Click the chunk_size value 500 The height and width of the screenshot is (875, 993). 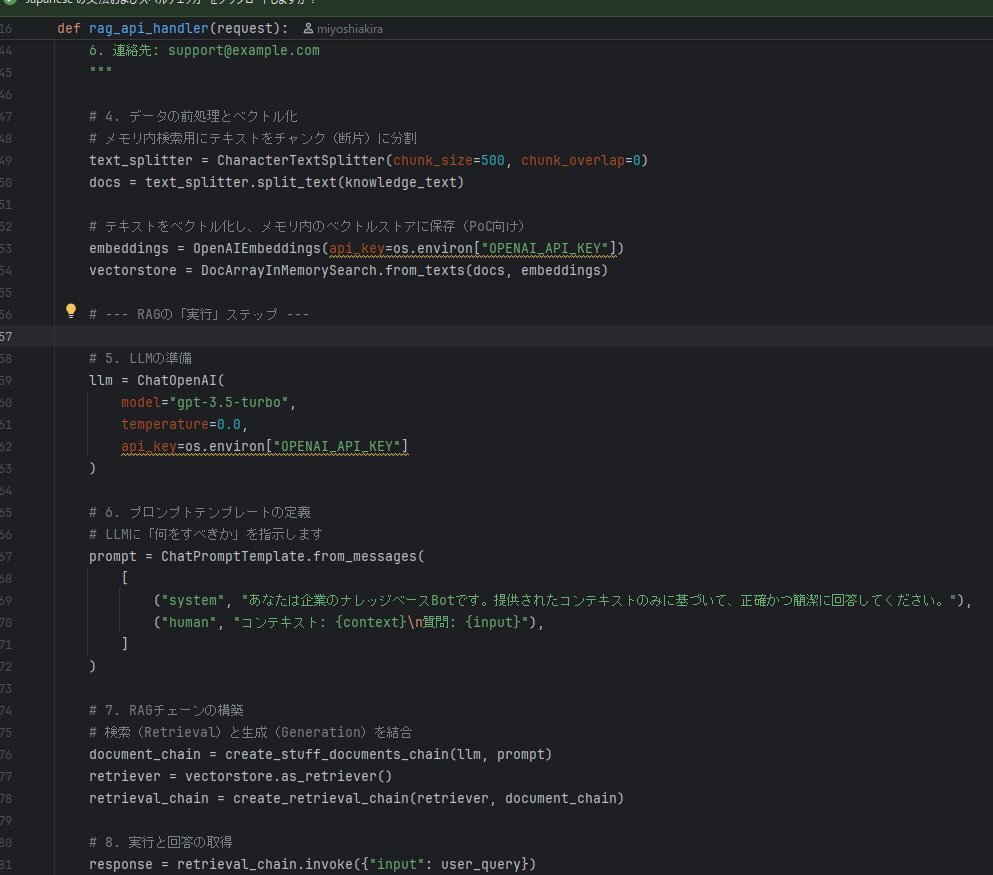pyautogui.click(x=493, y=160)
